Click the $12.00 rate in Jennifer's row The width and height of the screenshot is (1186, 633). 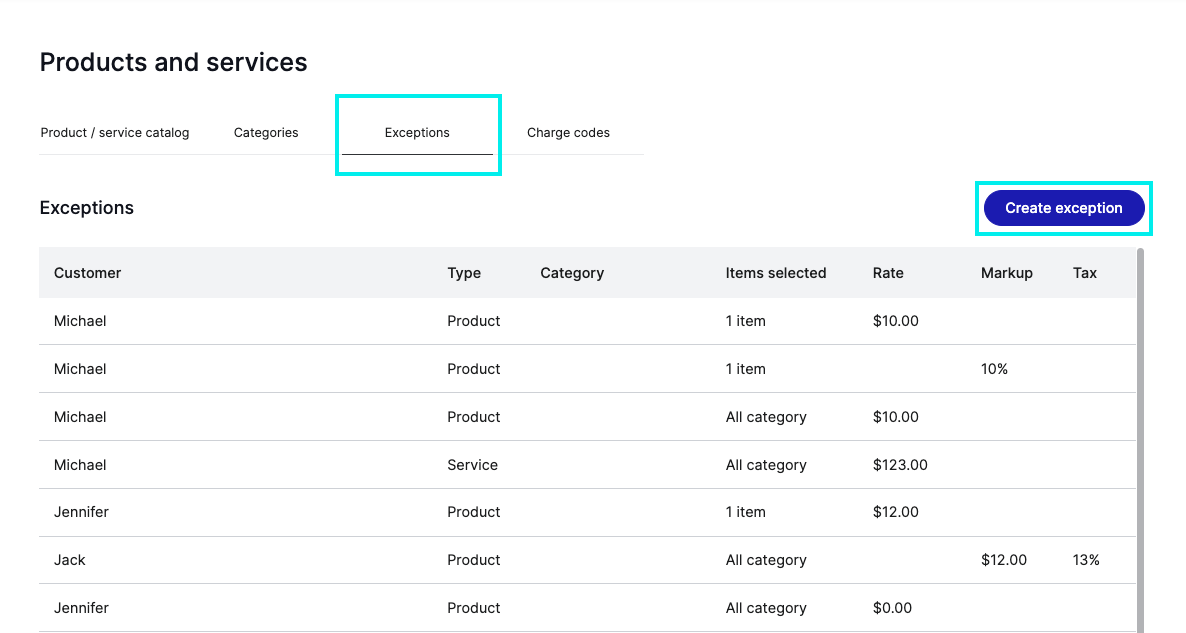(x=896, y=512)
